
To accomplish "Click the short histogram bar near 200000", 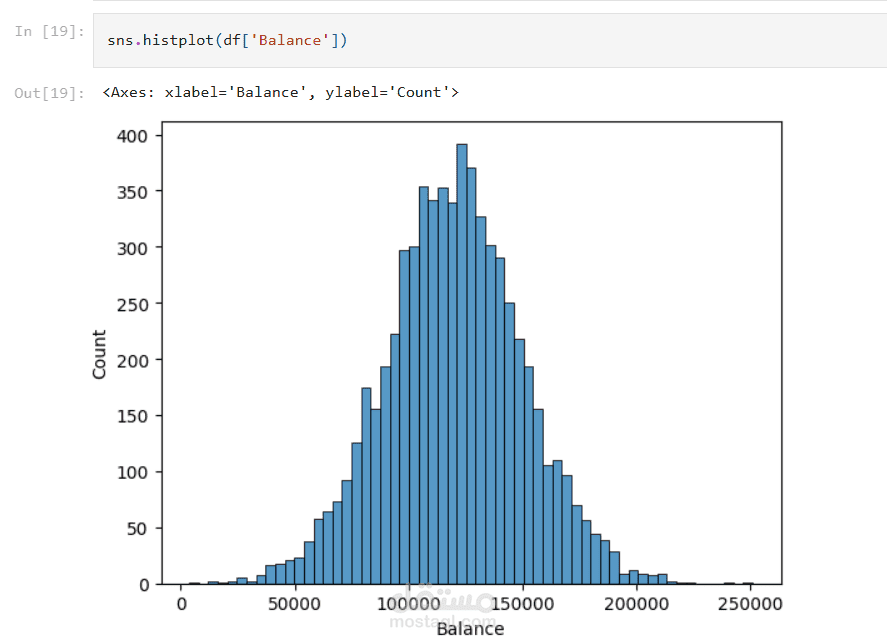I will (634, 577).
